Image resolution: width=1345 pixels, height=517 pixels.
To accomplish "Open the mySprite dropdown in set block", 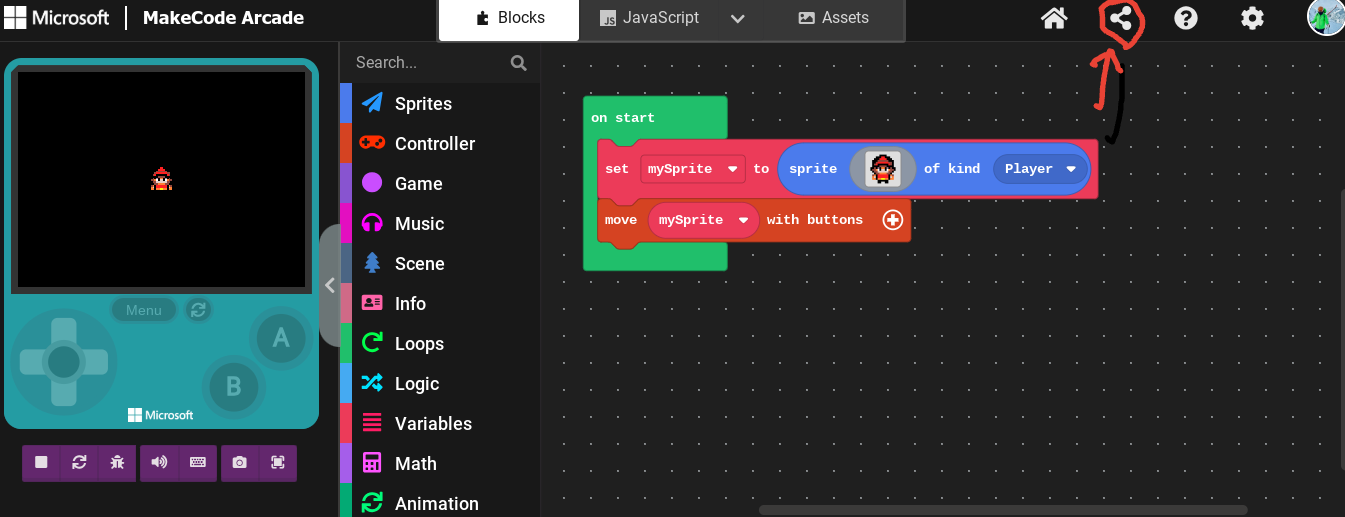I will 693,169.
